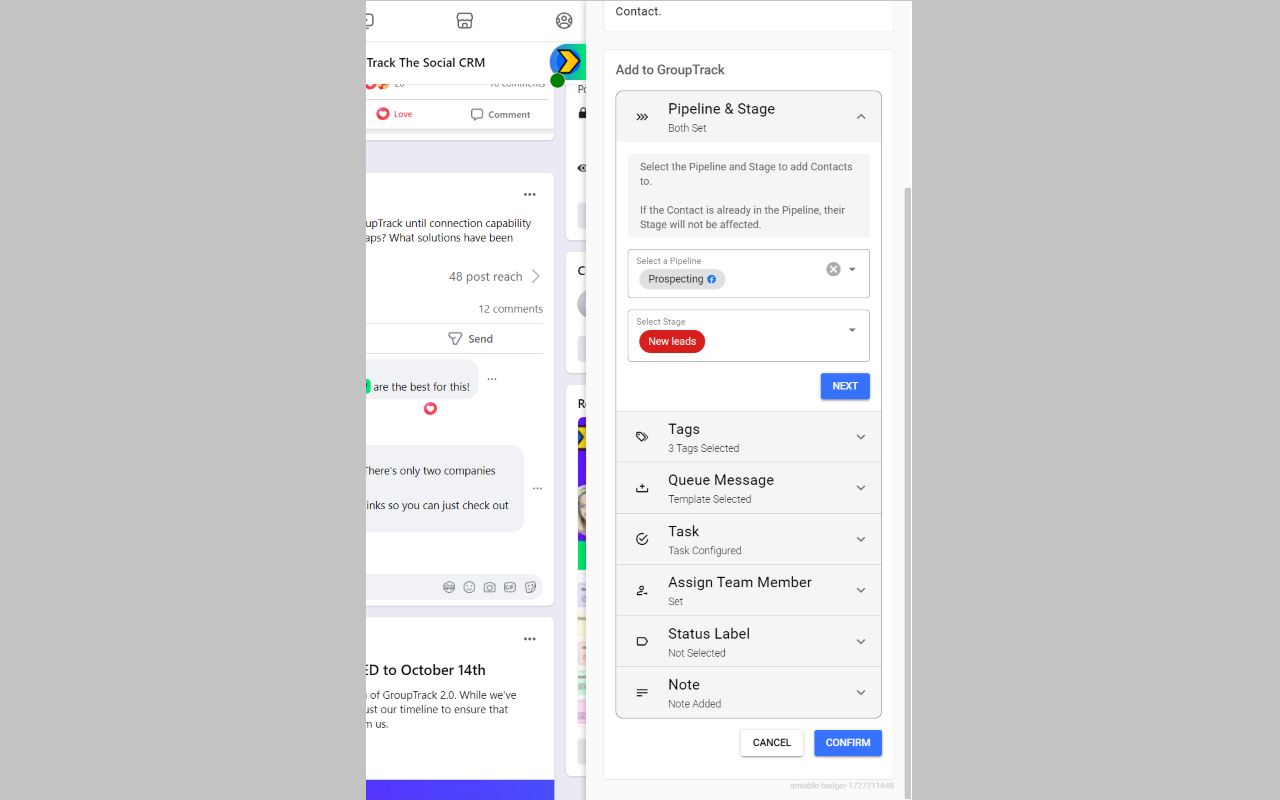
Task: Click the sticker icon in comment box
Action: click(x=531, y=587)
